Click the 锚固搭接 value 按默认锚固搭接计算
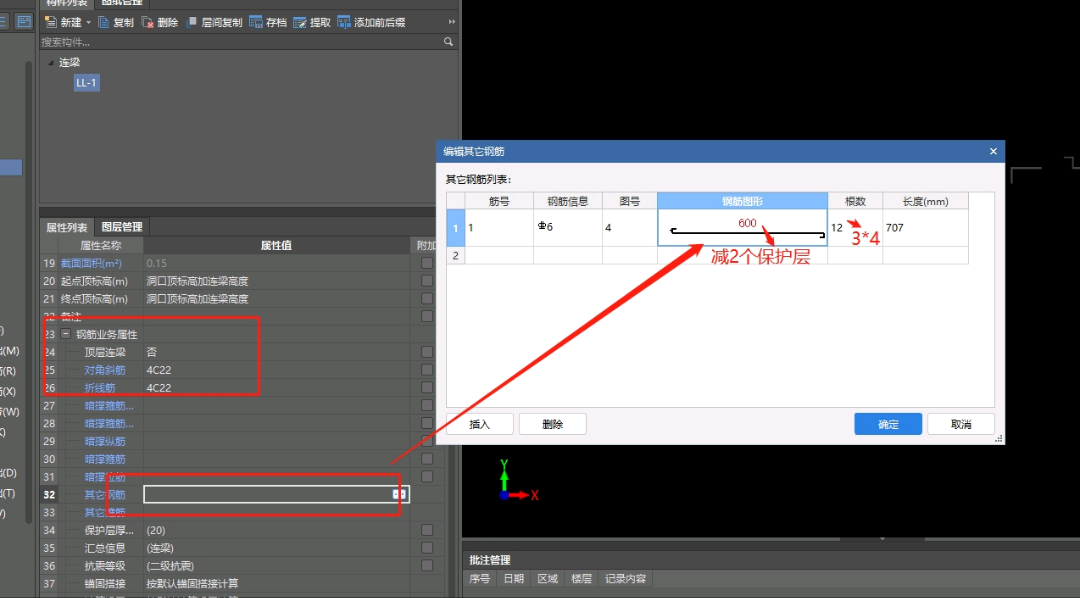Screen dimensions: 1080x598 coord(276,584)
